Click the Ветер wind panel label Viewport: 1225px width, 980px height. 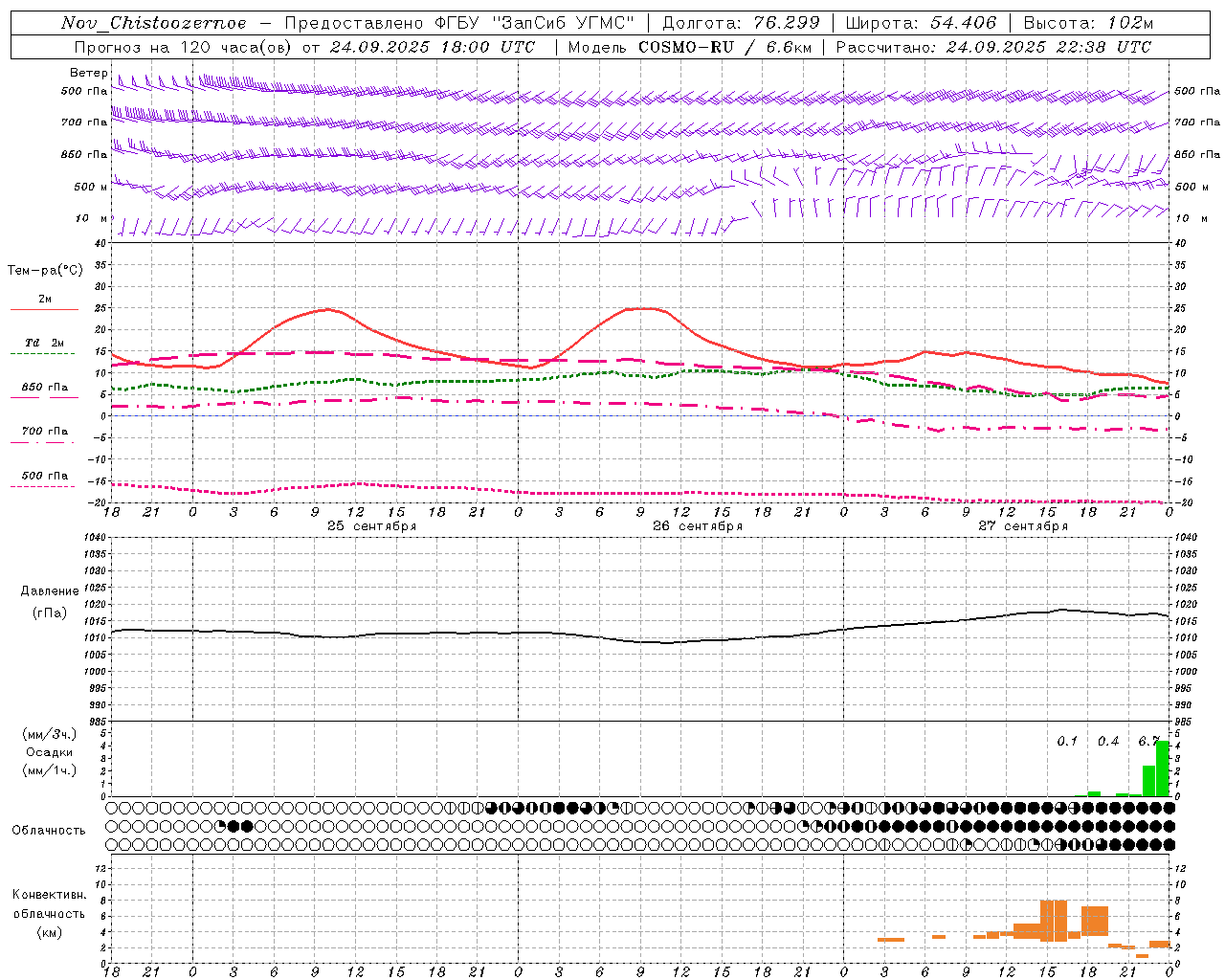tap(88, 73)
